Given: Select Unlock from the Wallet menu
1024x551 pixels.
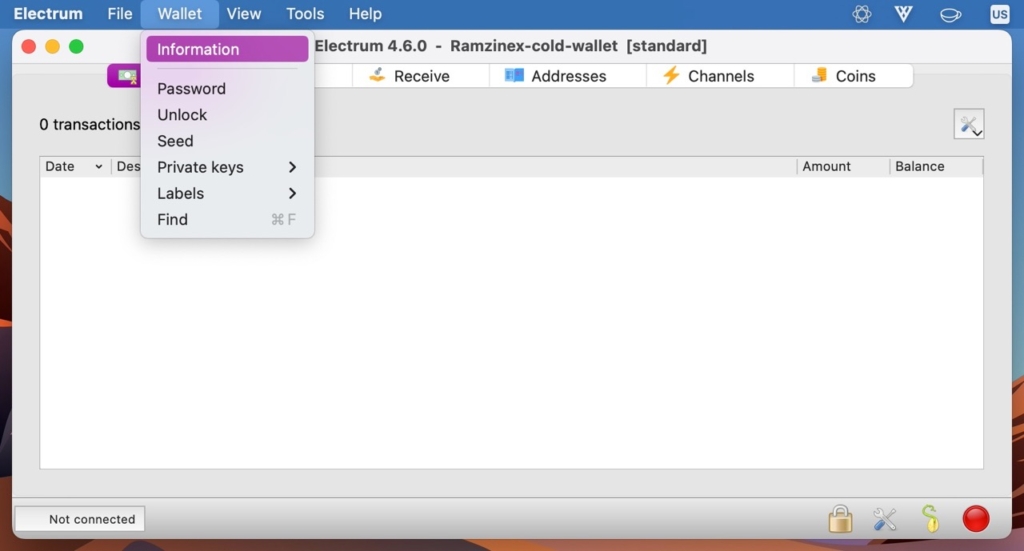Looking at the screenshot, I should point(227,115).
